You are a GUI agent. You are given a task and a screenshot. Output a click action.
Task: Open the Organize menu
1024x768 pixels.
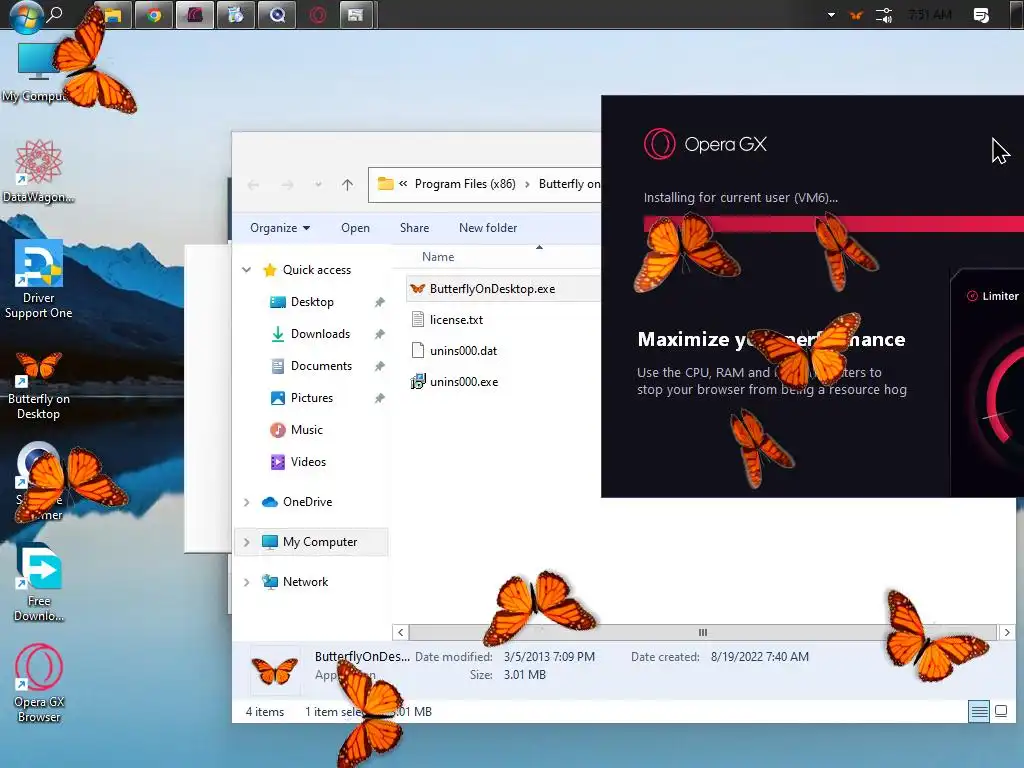tap(280, 228)
